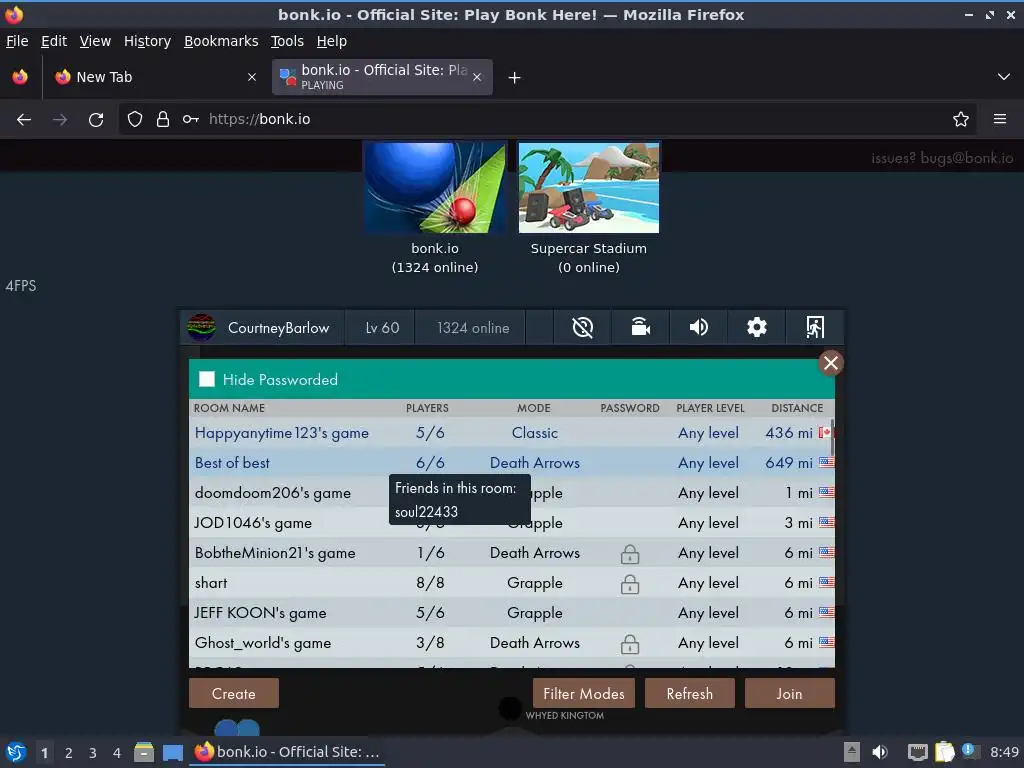Screen dimensions: 1024x768
Task: Click show desktop icon in taskbar
Action: point(172,752)
